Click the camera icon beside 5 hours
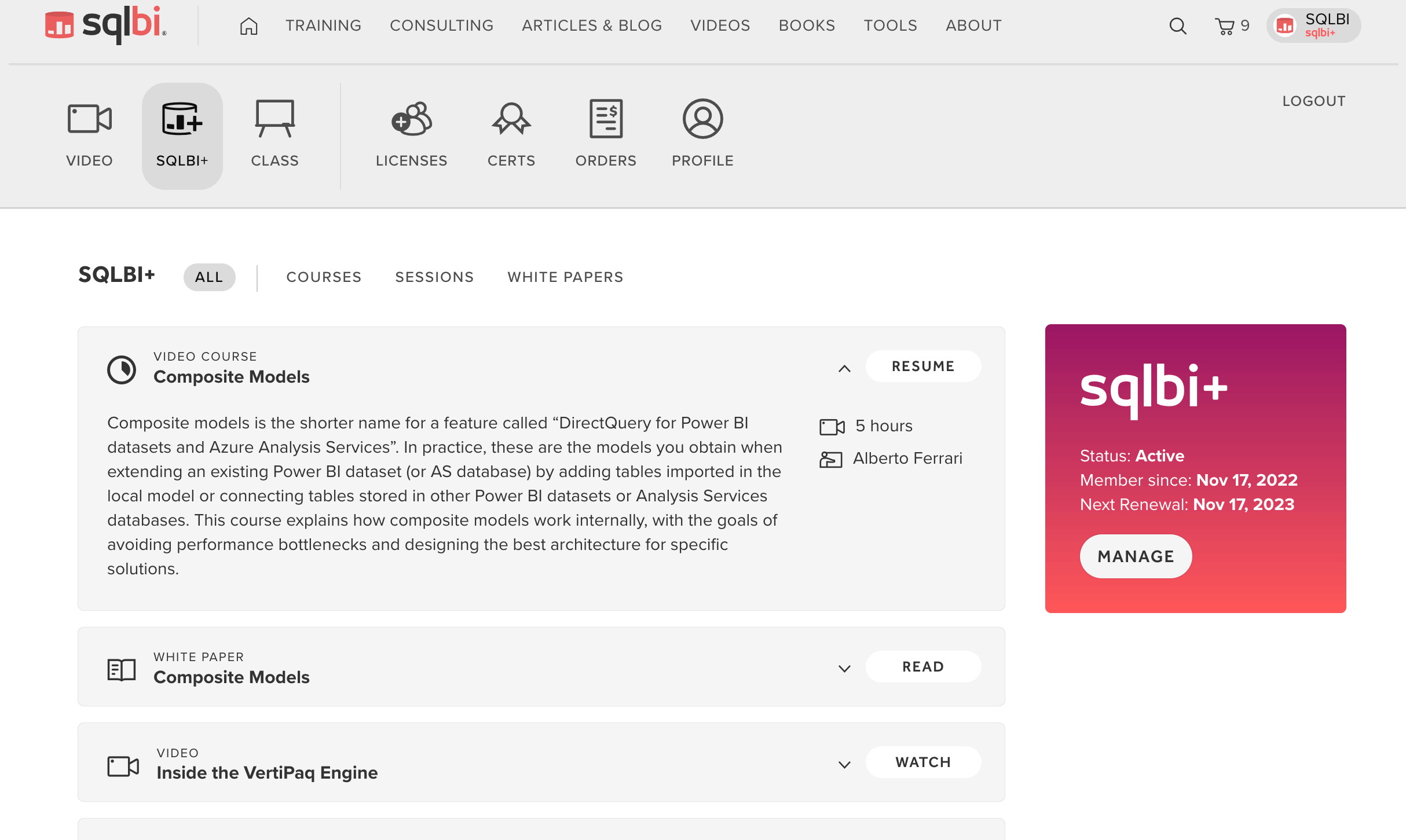This screenshot has width=1406, height=840. [833, 427]
